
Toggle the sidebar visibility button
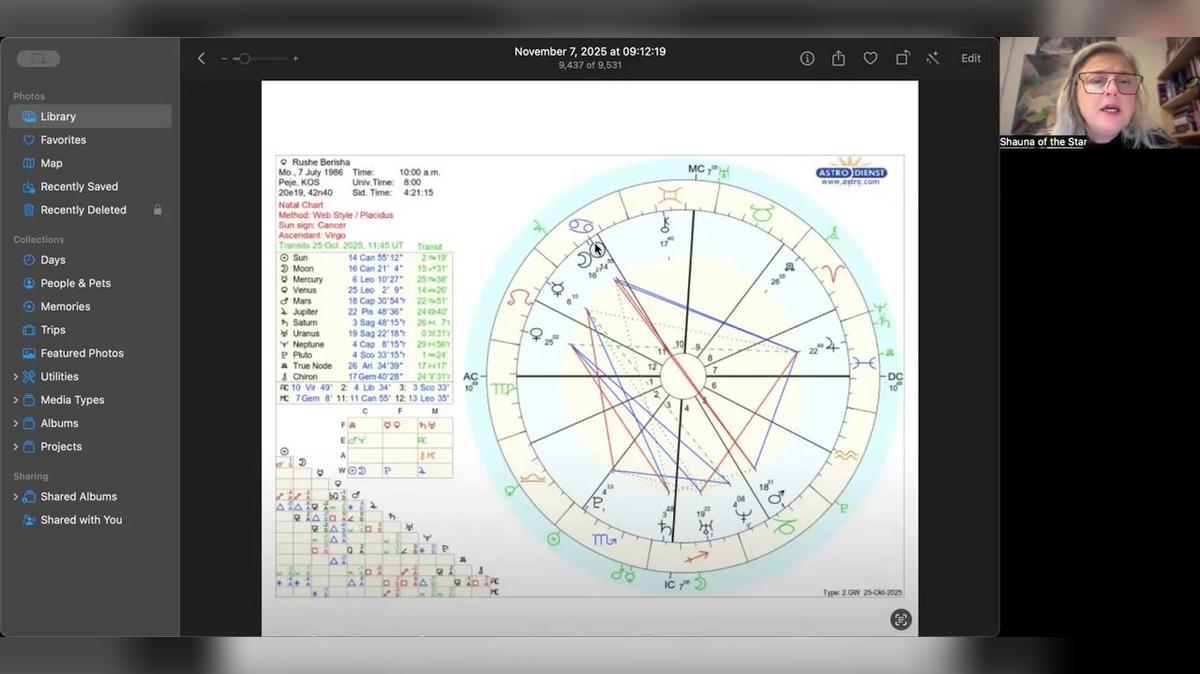(x=38, y=59)
